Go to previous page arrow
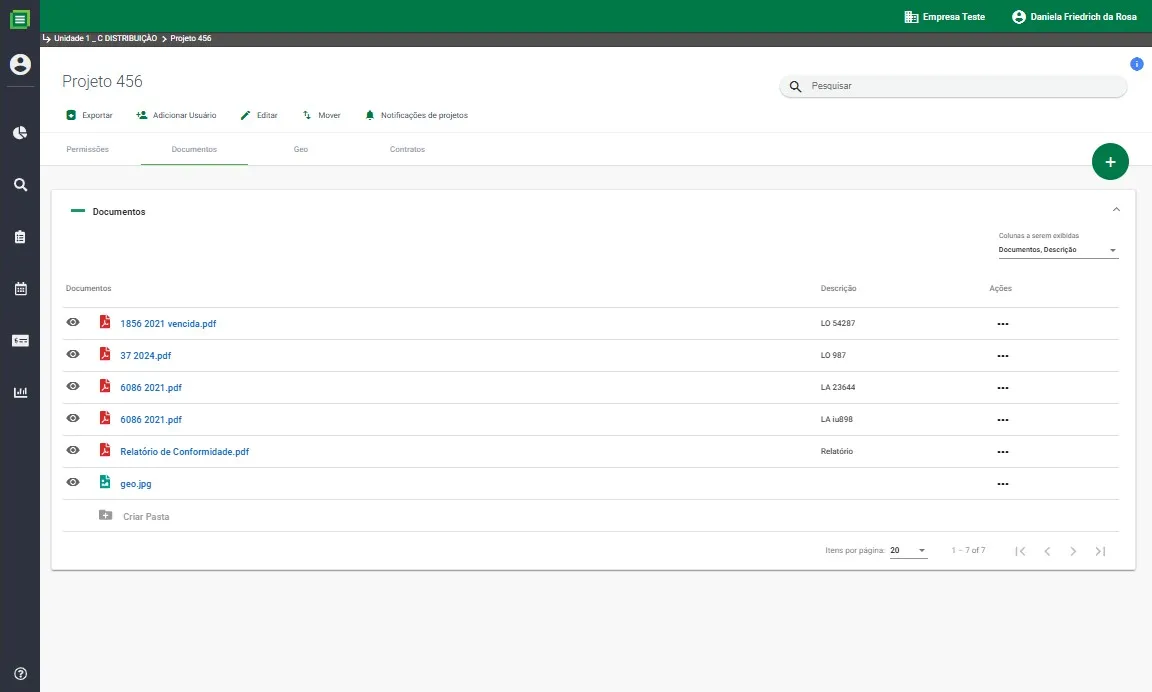 coord(1047,551)
